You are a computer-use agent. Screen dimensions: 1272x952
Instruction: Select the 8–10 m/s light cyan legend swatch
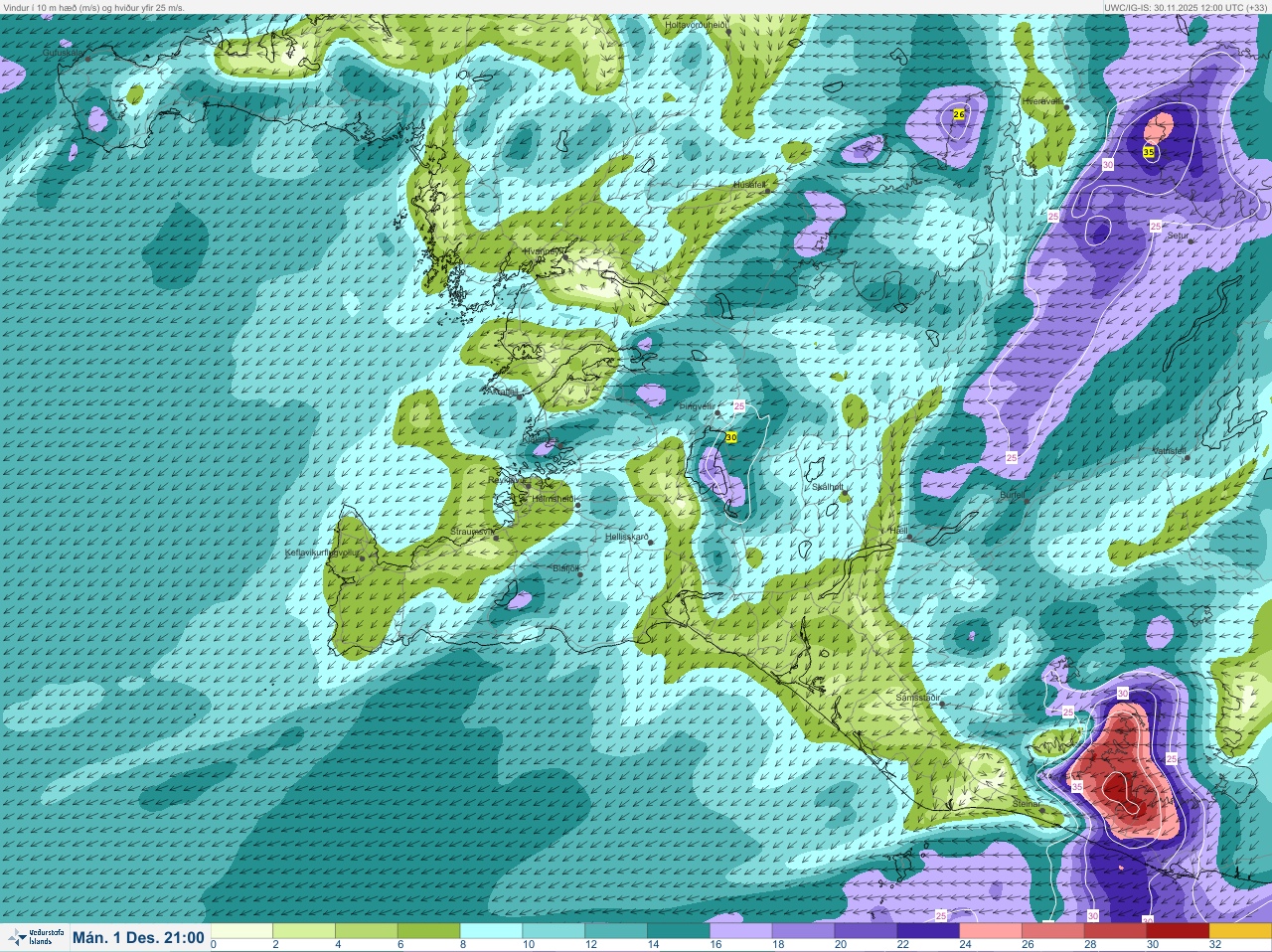[x=492, y=931]
